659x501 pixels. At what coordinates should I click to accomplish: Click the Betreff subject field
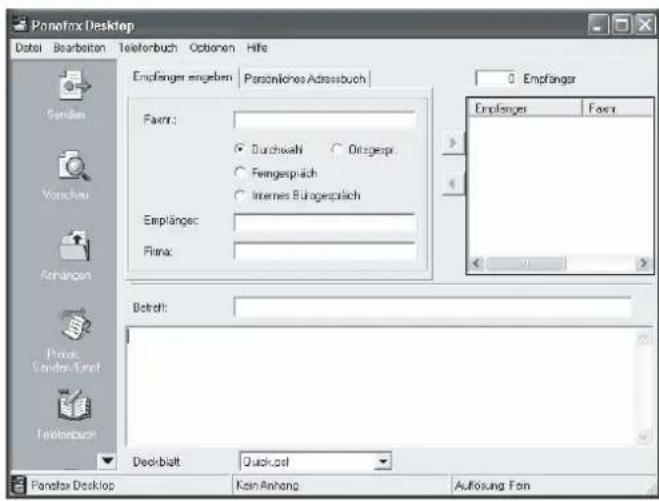[x=432, y=307]
